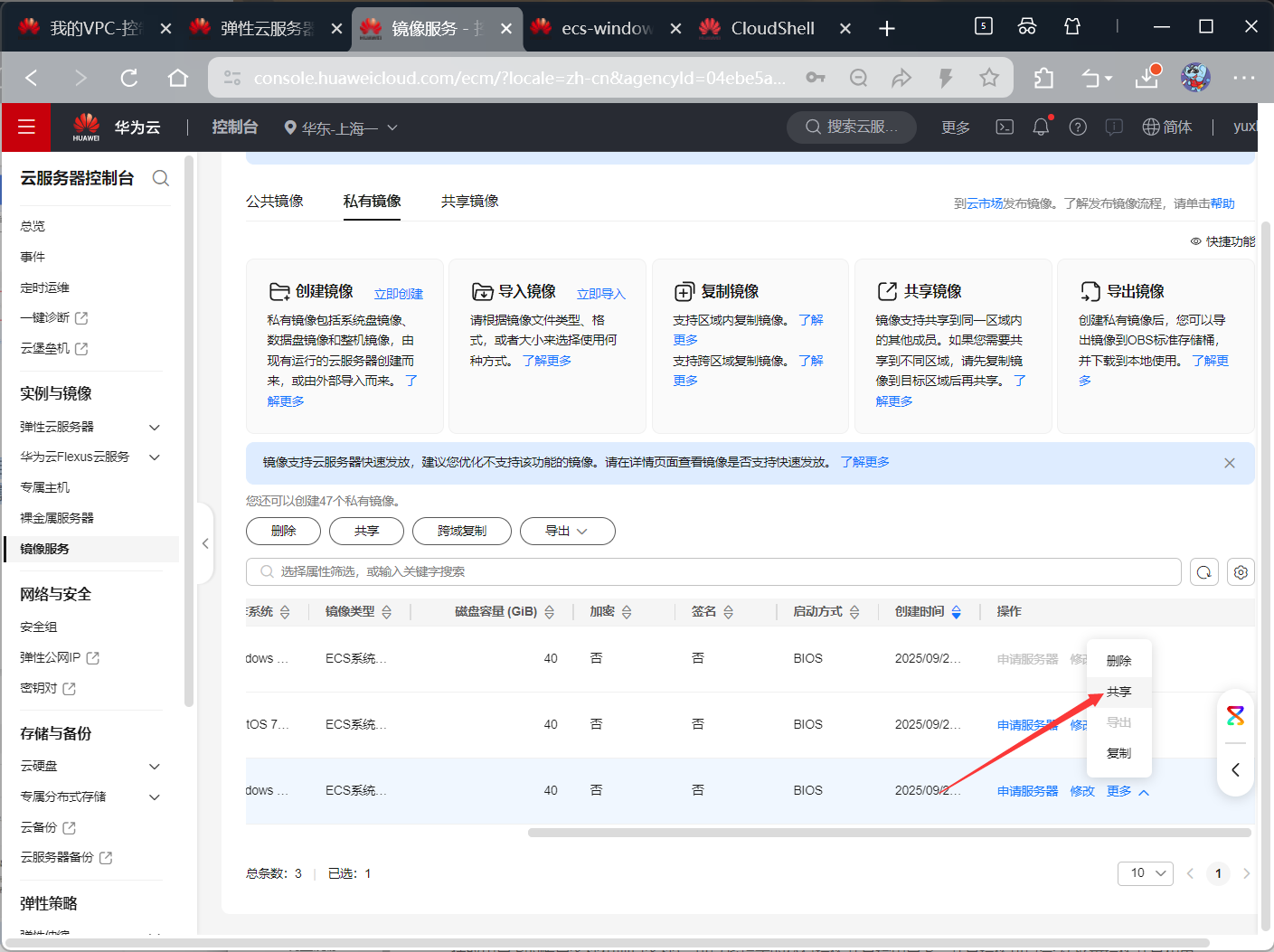This screenshot has width=1274, height=952.
Task: Bookmark this page with star icon
Action: [989, 78]
